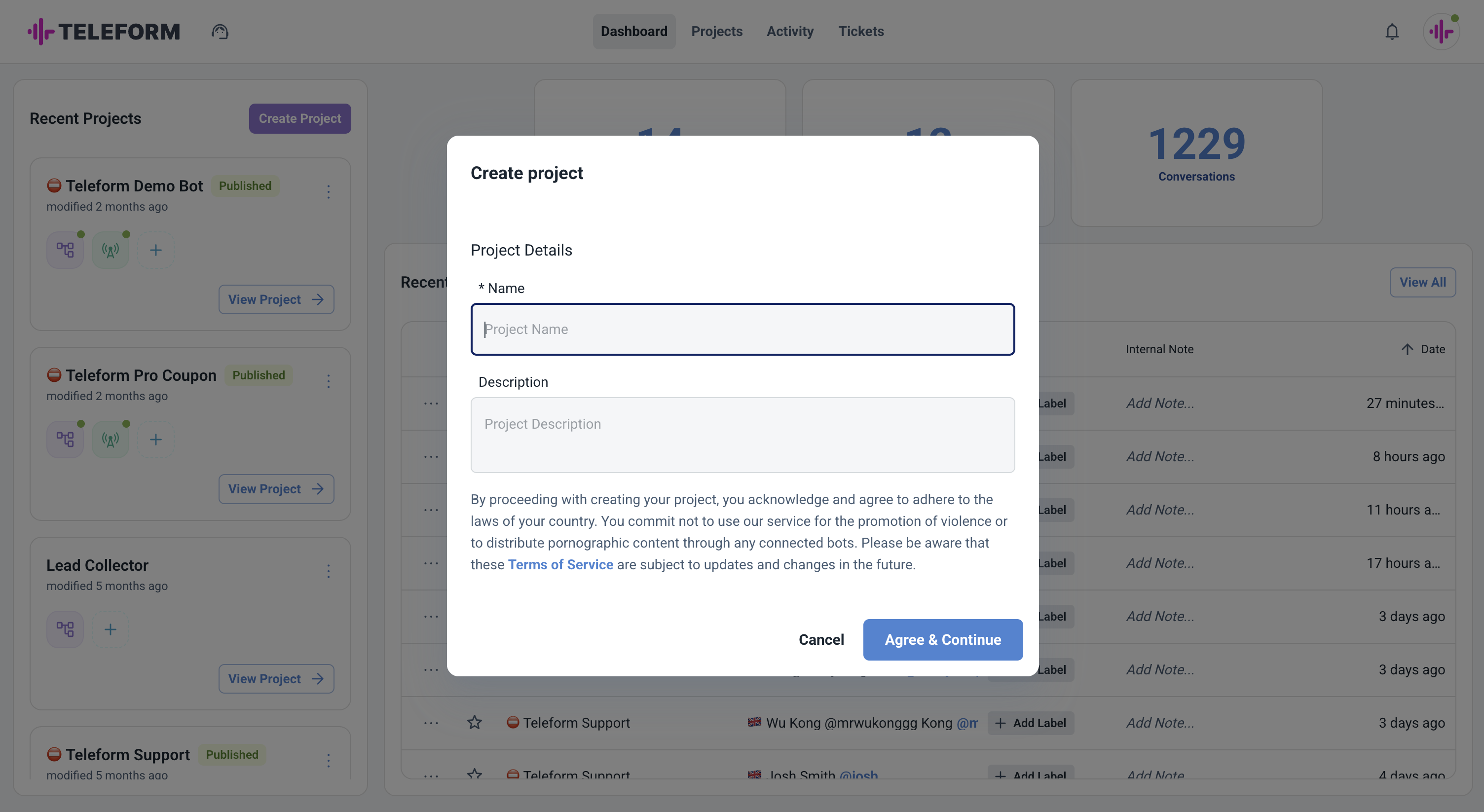Click View All conversations button
This screenshot has width=1484, height=812.
tap(1422, 282)
